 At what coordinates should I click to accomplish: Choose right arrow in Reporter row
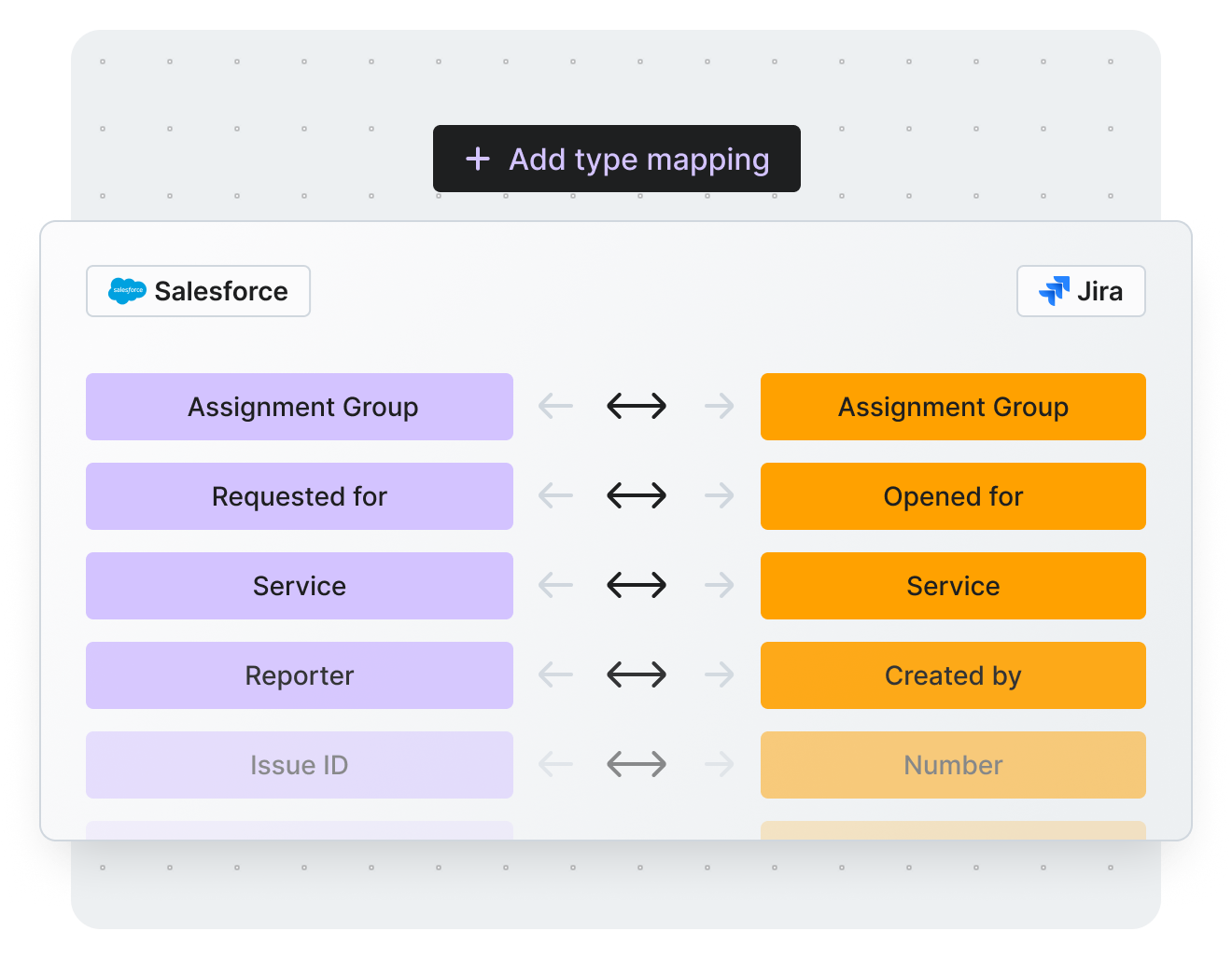point(719,674)
